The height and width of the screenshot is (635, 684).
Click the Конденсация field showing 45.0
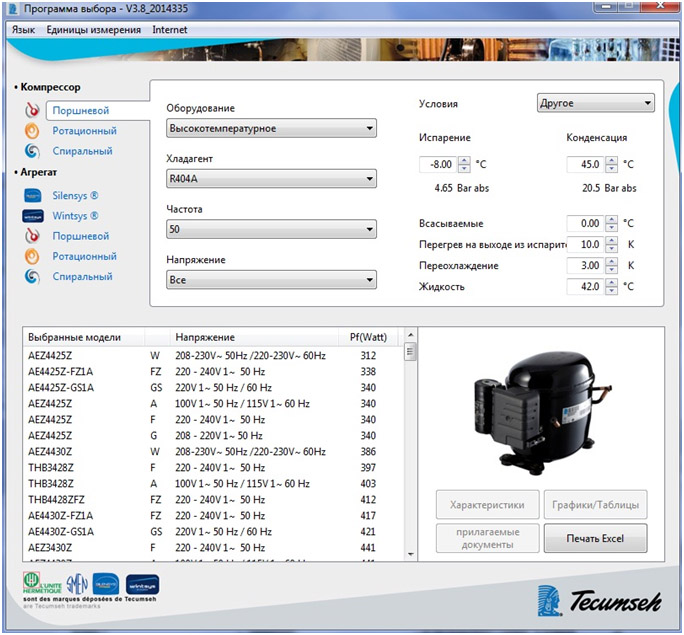pos(586,164)
